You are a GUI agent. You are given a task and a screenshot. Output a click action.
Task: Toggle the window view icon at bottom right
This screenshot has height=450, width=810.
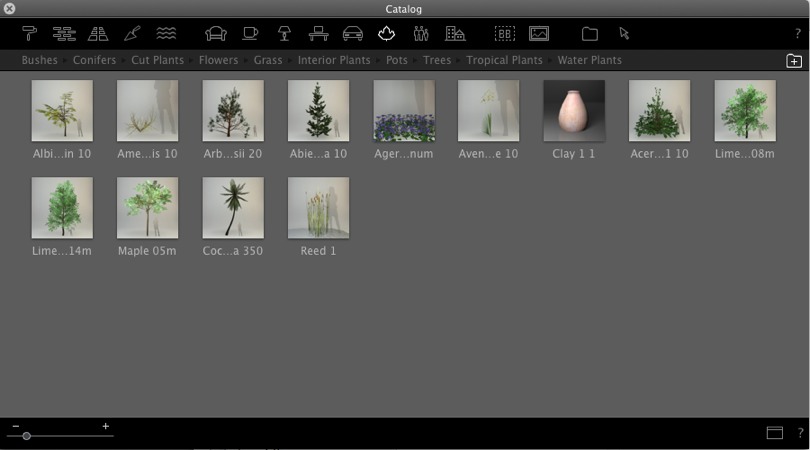click(774, 432)
